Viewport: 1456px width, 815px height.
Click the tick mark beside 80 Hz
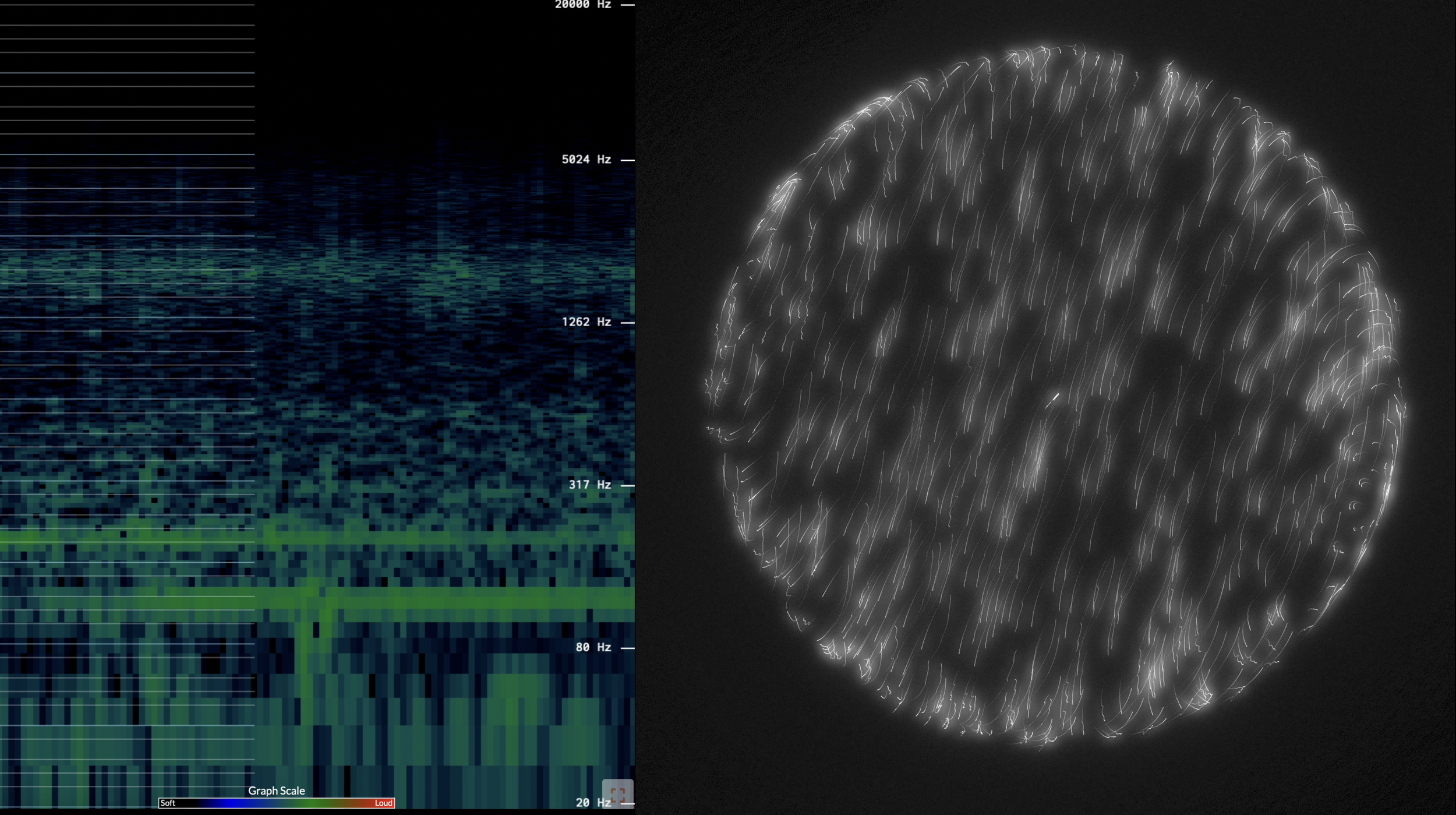pos(627,647)
